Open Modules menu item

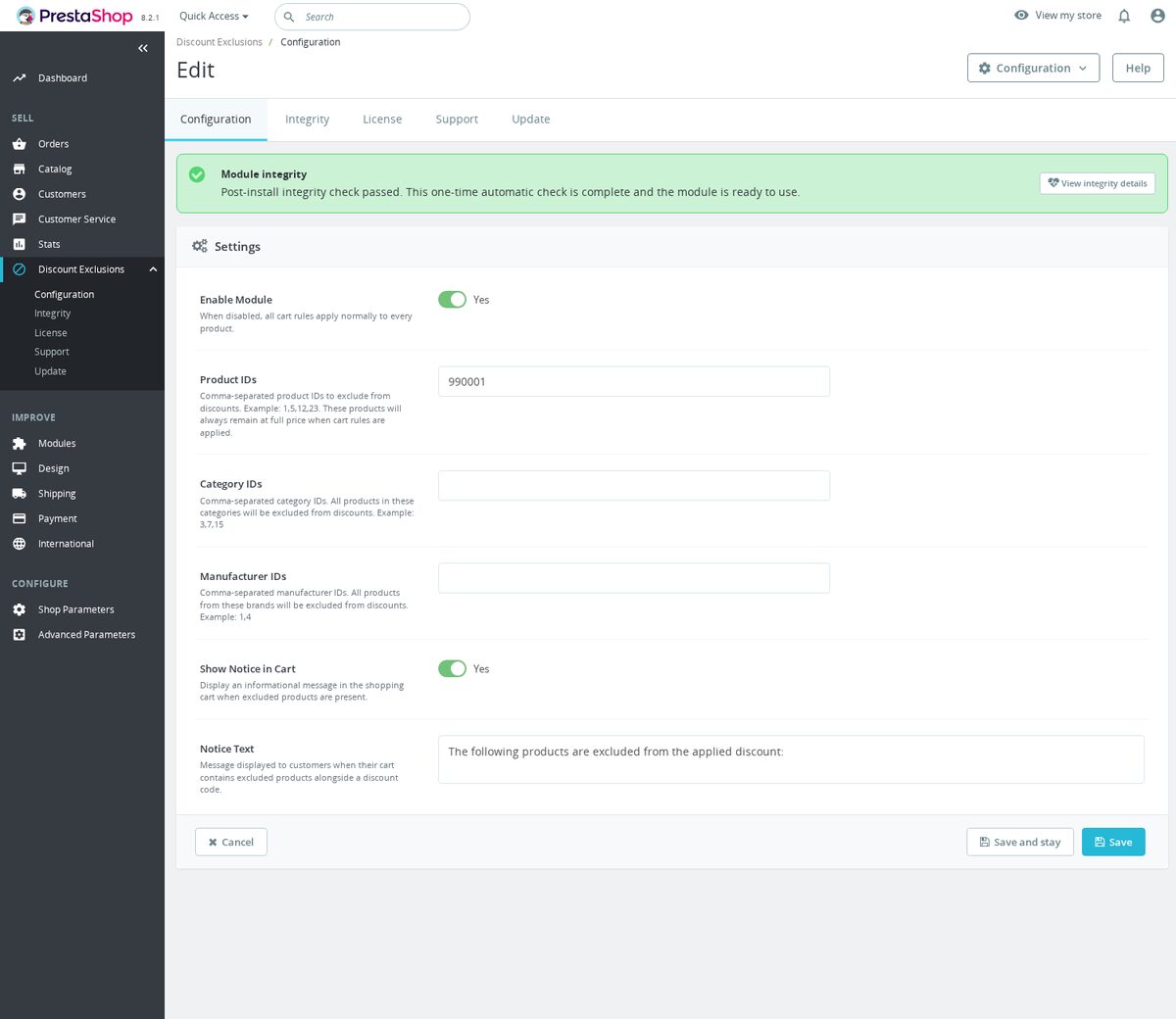pyautogui.click(x=82, y=444)
